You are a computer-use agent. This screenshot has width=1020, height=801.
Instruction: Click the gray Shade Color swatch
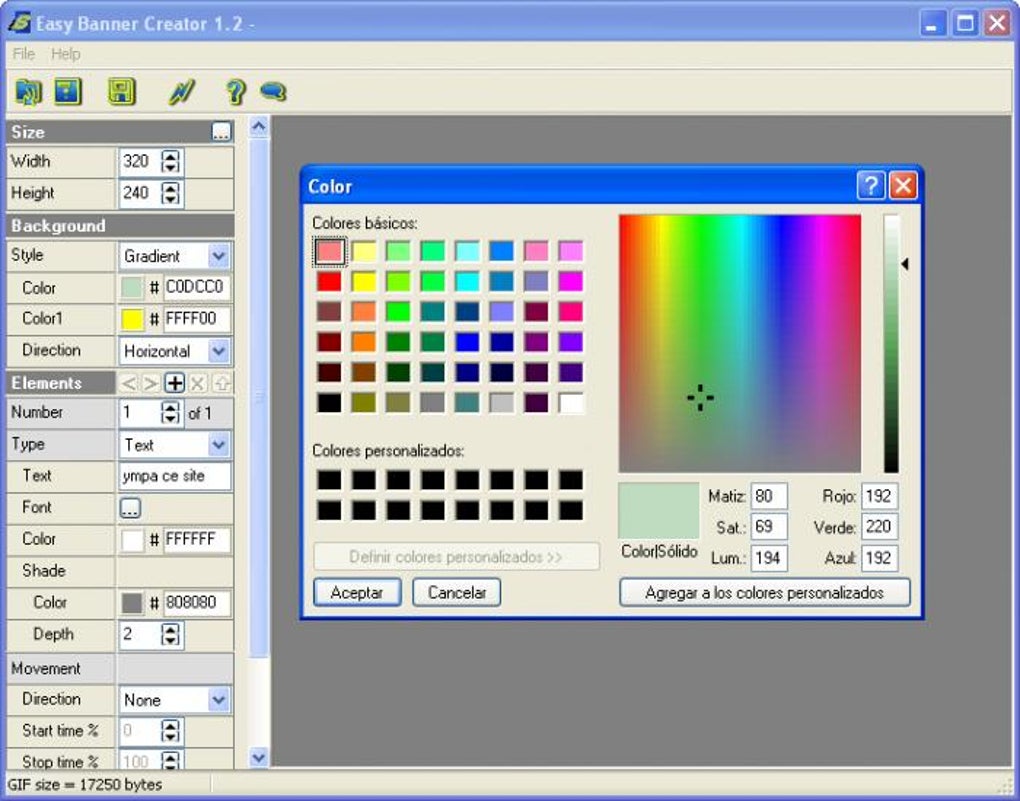pos(132,603)
